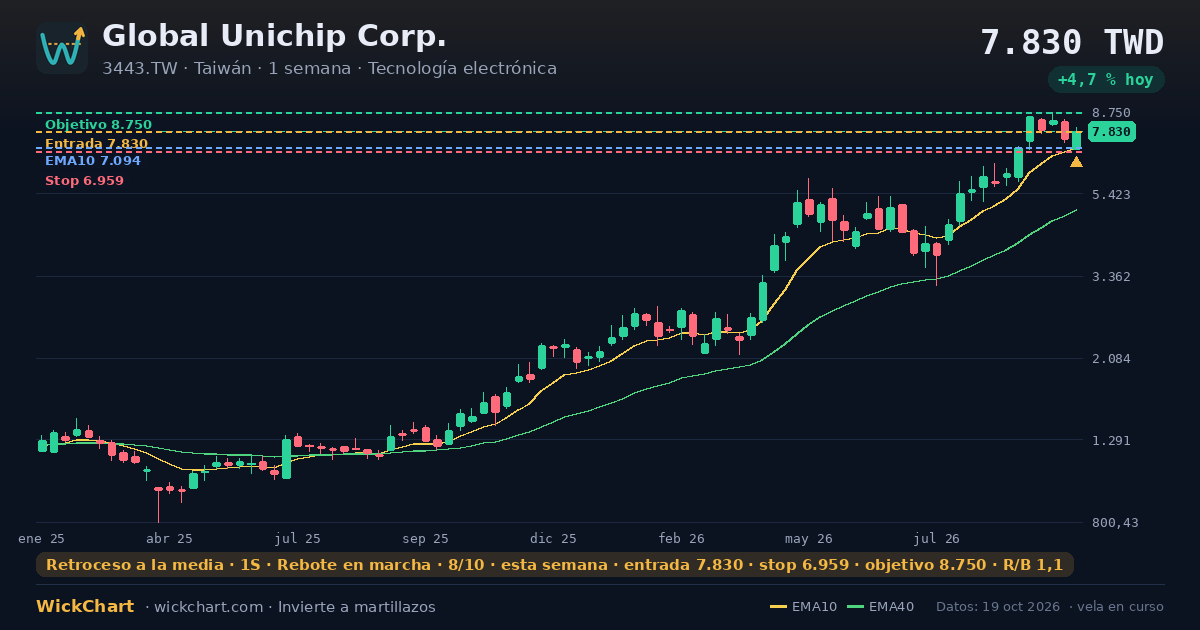The width and height of the screenshot is (1200, 630).
Task: Select the 'abr 25' date label
Action: (x=169, y=539)
